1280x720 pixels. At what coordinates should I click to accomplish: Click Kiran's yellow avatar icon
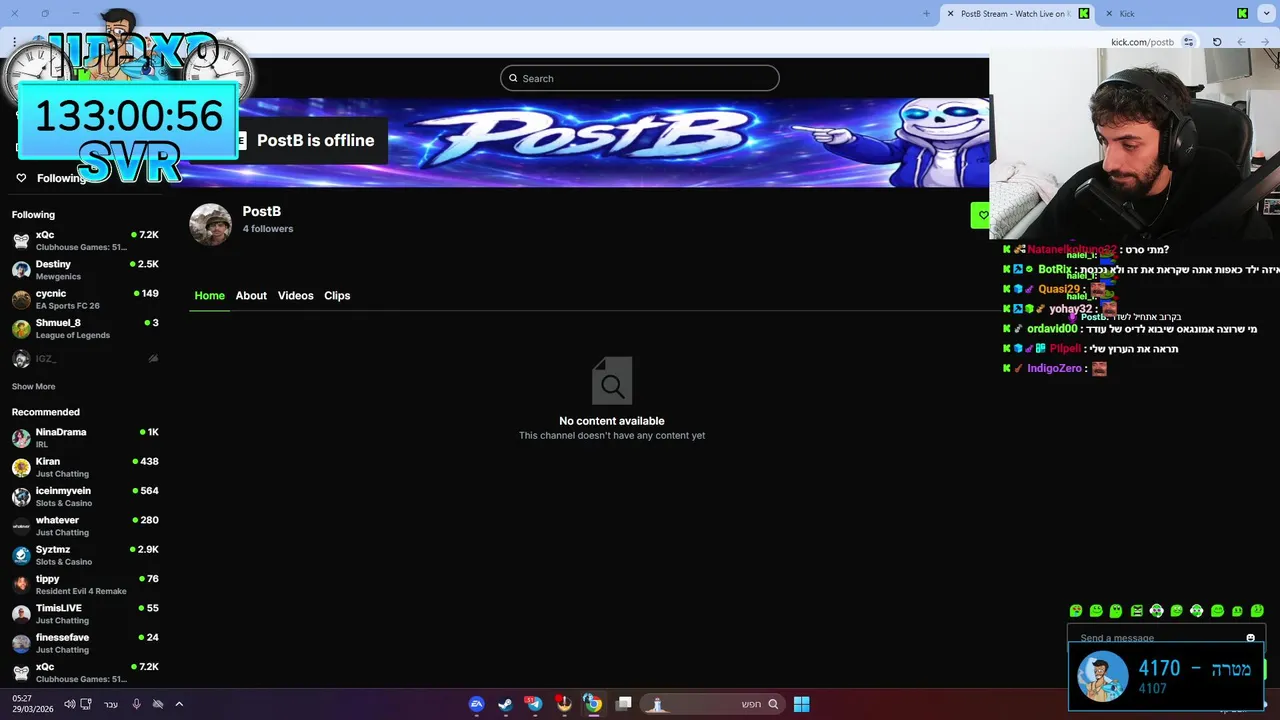pos(21,467)
